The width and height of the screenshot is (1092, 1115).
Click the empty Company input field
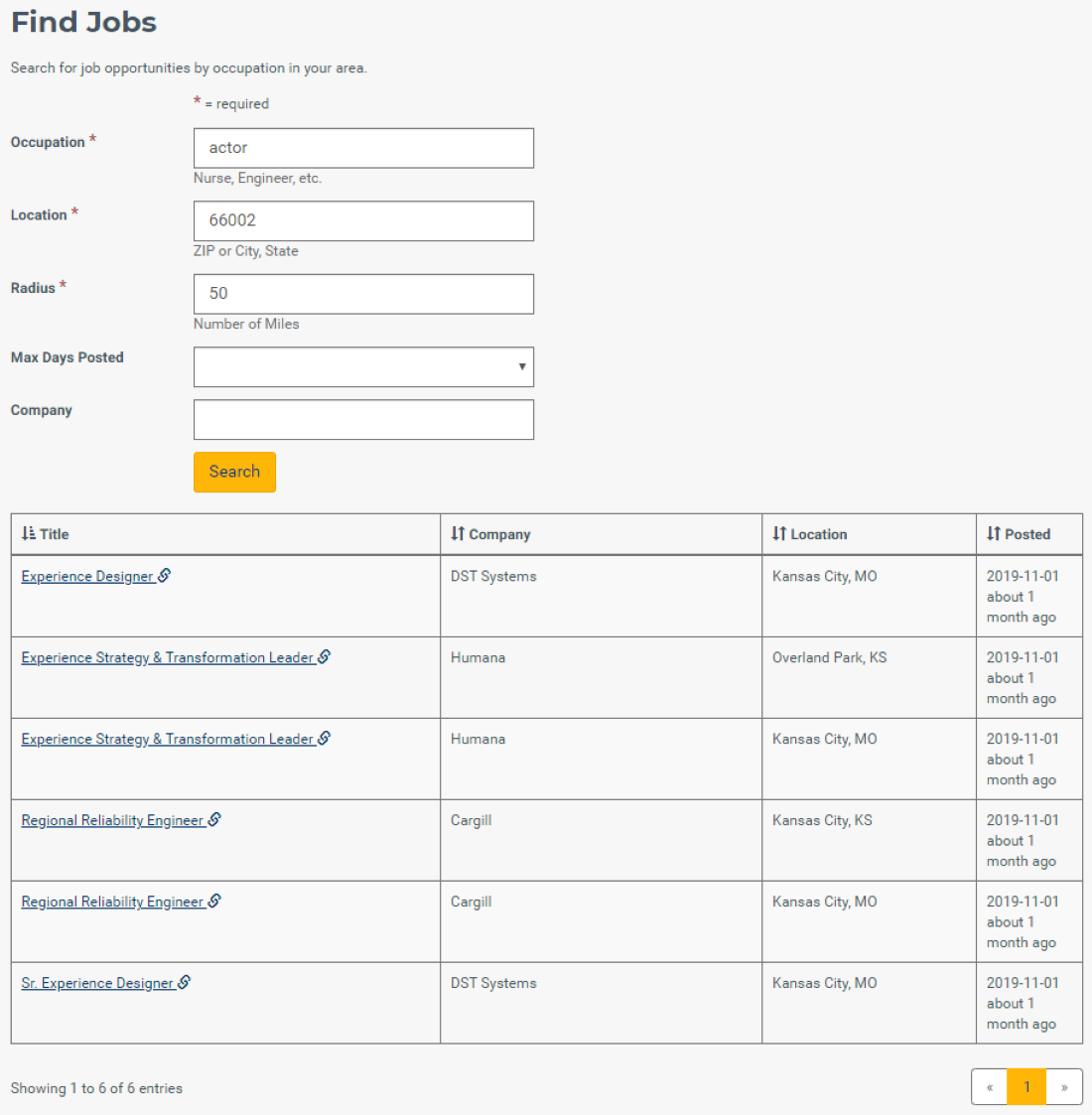pyautogui.click(x=363, y=420)
